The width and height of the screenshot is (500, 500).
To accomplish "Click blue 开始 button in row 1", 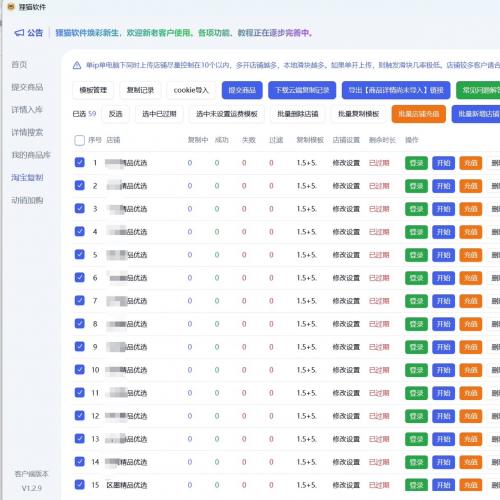I will (x=443, y=163).
